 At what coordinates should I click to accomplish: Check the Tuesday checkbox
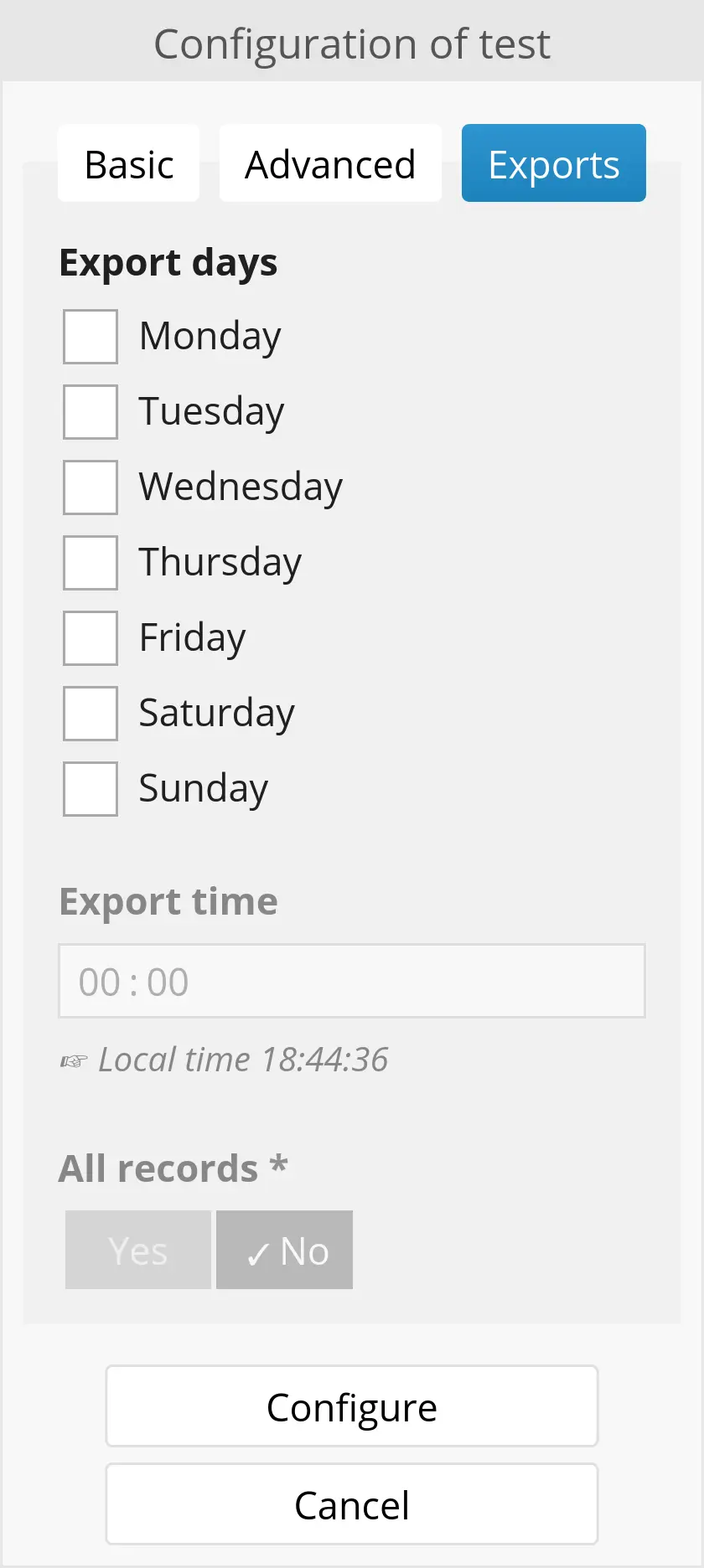point(91,412)
